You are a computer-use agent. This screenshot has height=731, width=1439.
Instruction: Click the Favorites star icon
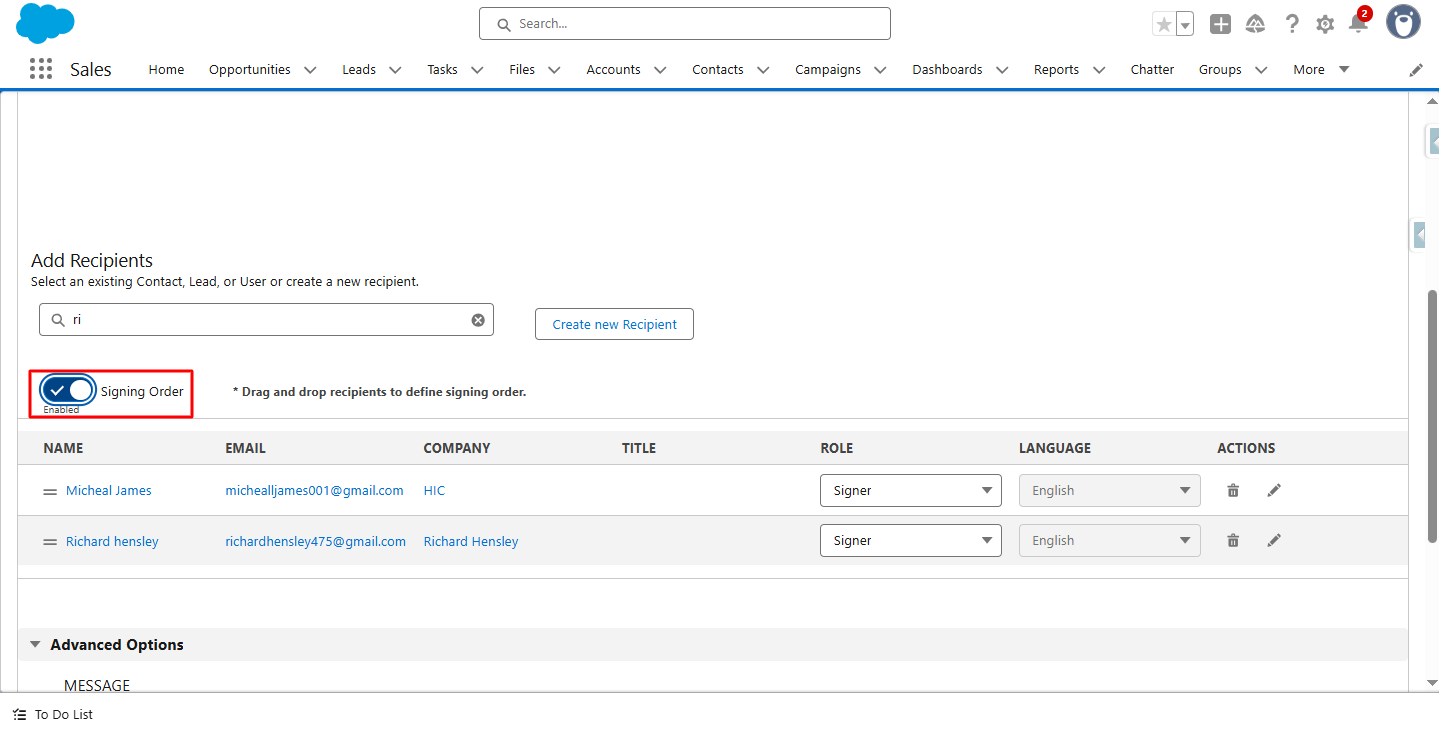pos(1163,24)
